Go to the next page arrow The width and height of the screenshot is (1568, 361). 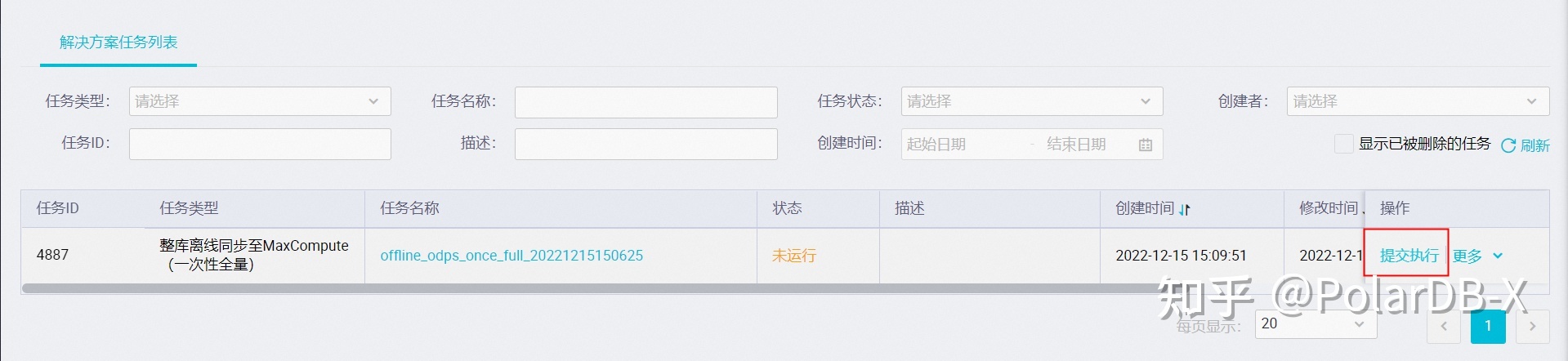click(x=1532, y=326)
